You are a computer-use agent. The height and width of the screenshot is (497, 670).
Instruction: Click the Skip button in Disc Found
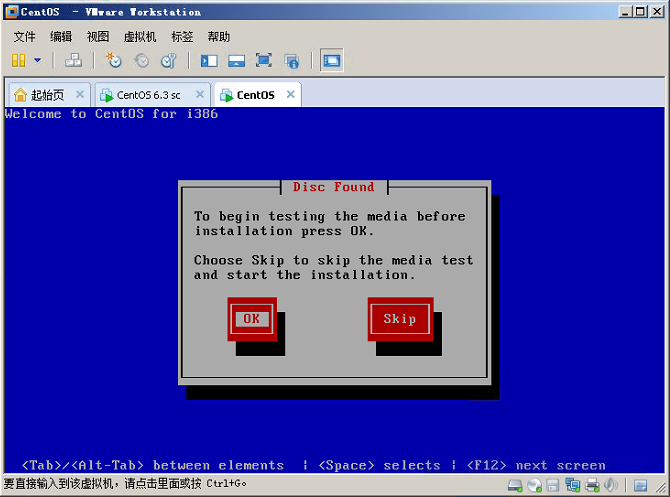pos(400,319)
